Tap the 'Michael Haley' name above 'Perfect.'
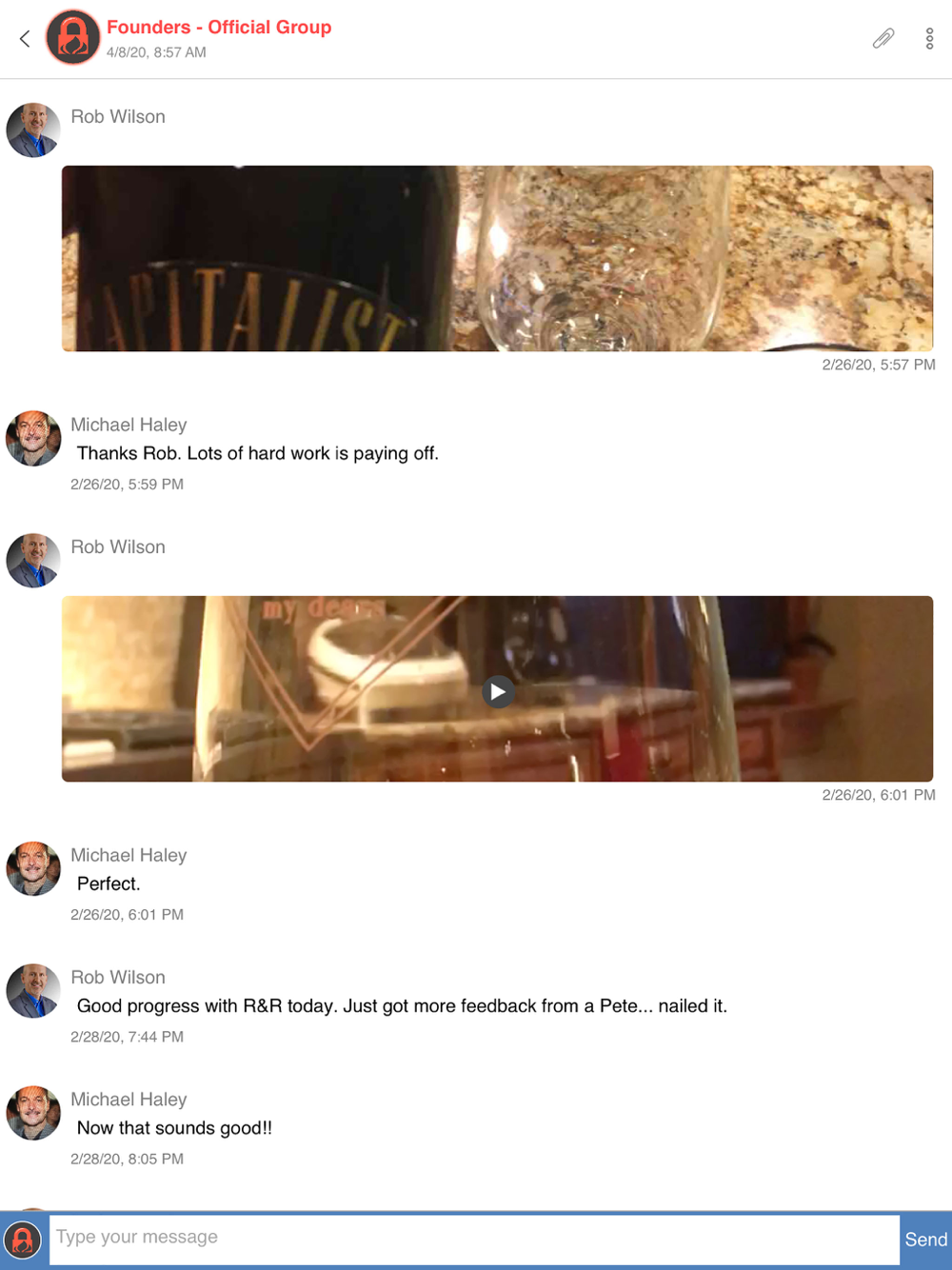This screenshot has width=952, height=1270. tap(129, 855)
